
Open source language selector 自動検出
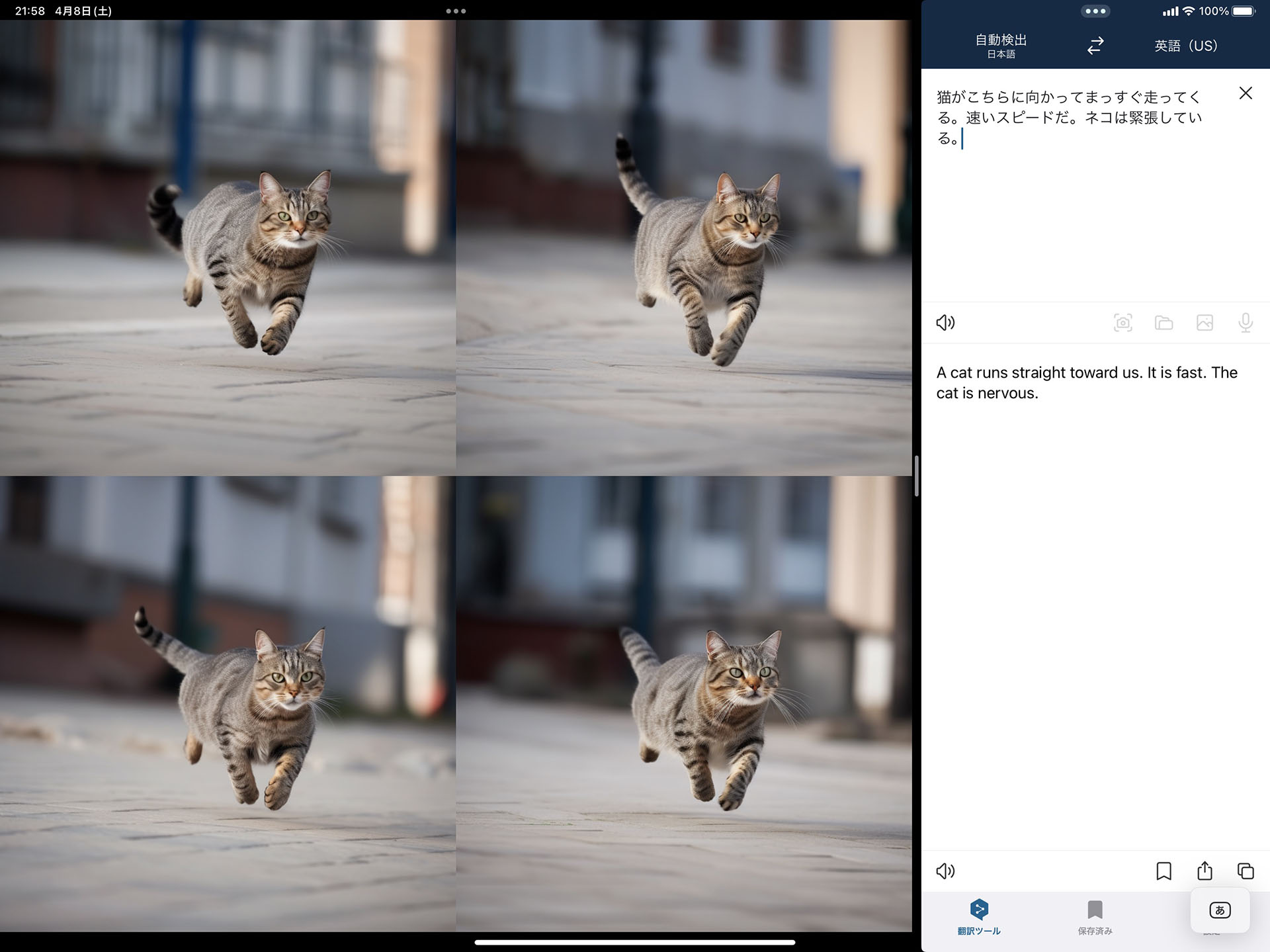(x=1001, y=45)
